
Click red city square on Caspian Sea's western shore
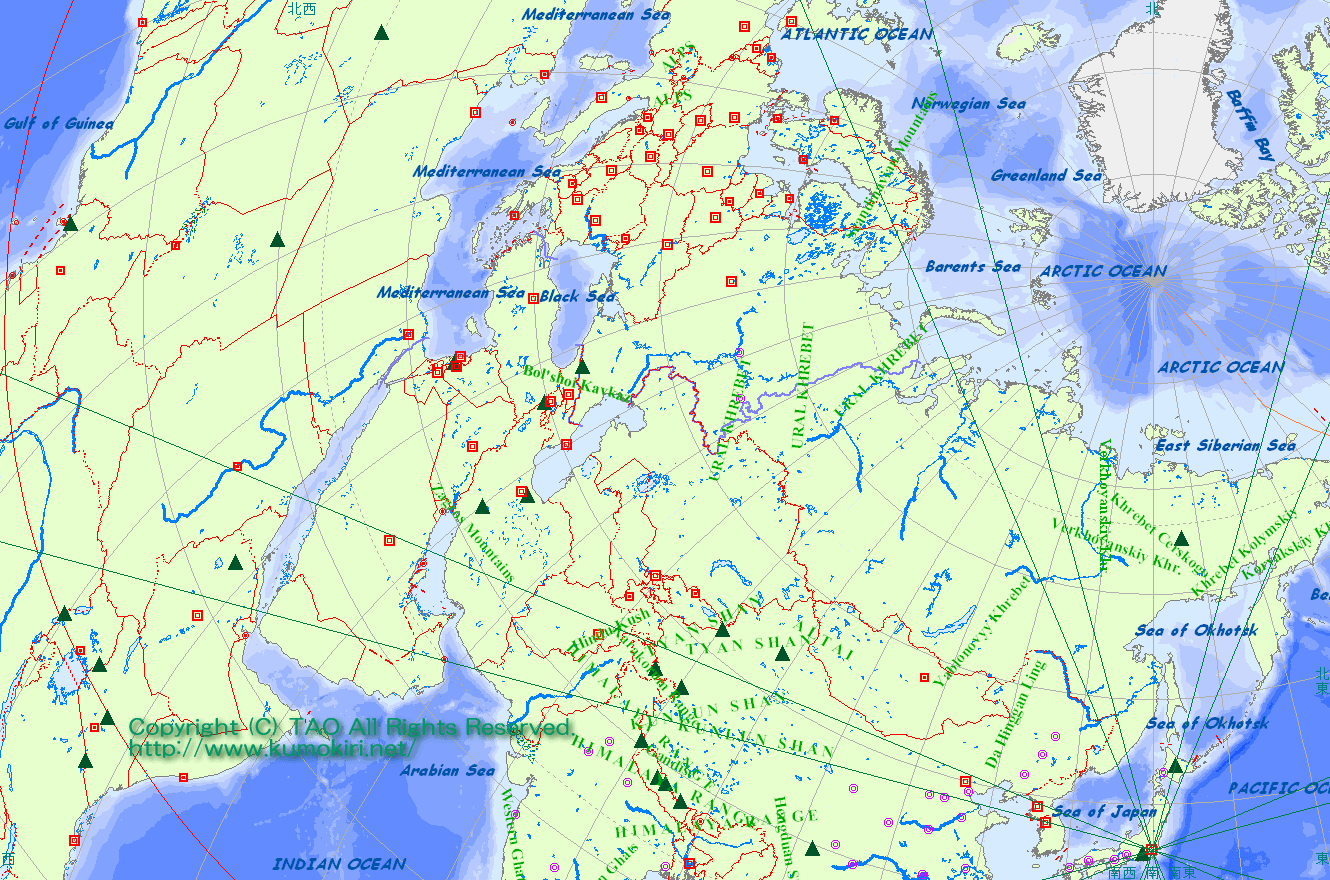(x=566, y=444)
